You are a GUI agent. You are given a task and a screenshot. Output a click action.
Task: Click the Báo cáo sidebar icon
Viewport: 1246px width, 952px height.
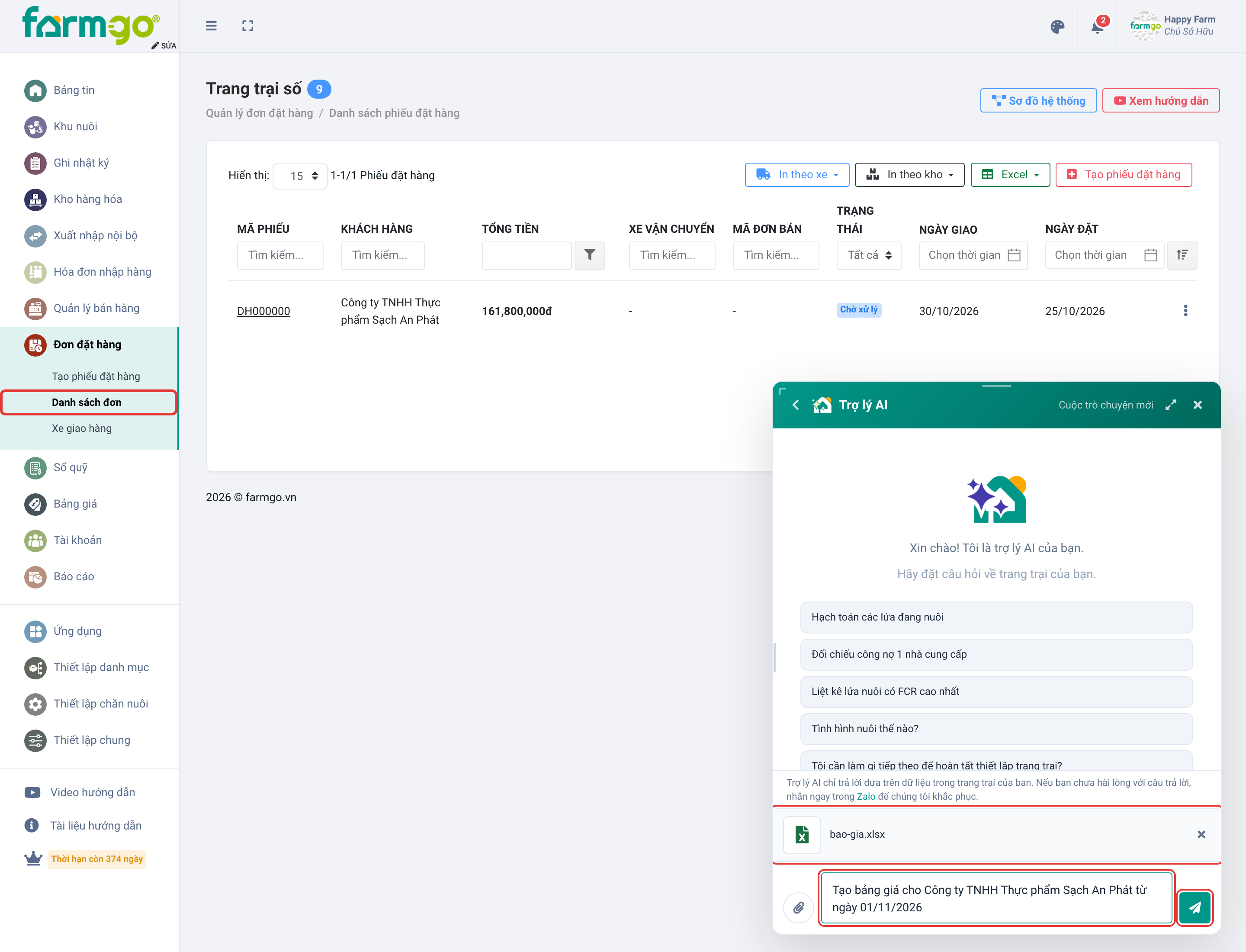tap(35, 576)
